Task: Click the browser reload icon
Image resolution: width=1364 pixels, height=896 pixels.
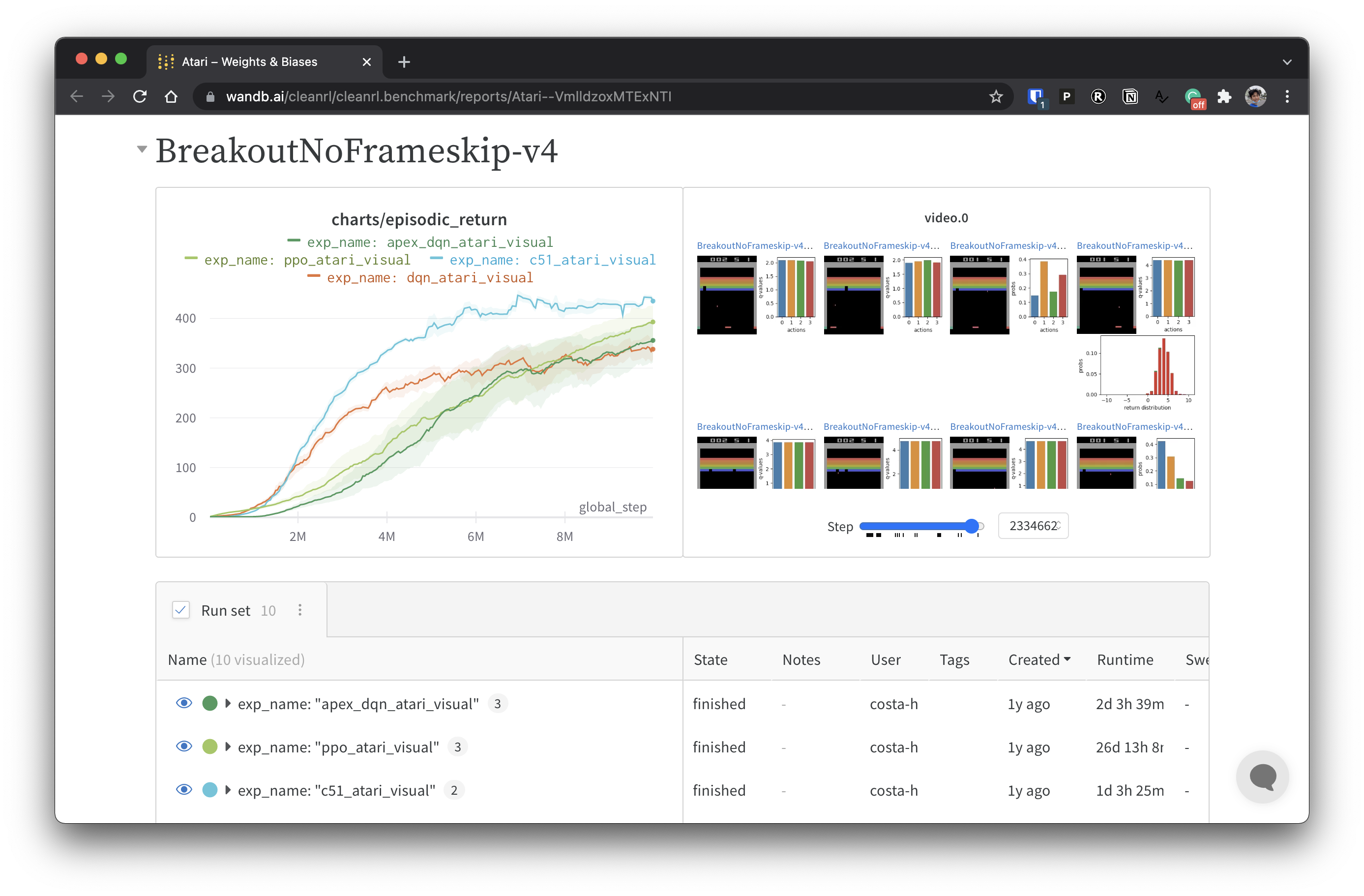Action: (140, 96)
